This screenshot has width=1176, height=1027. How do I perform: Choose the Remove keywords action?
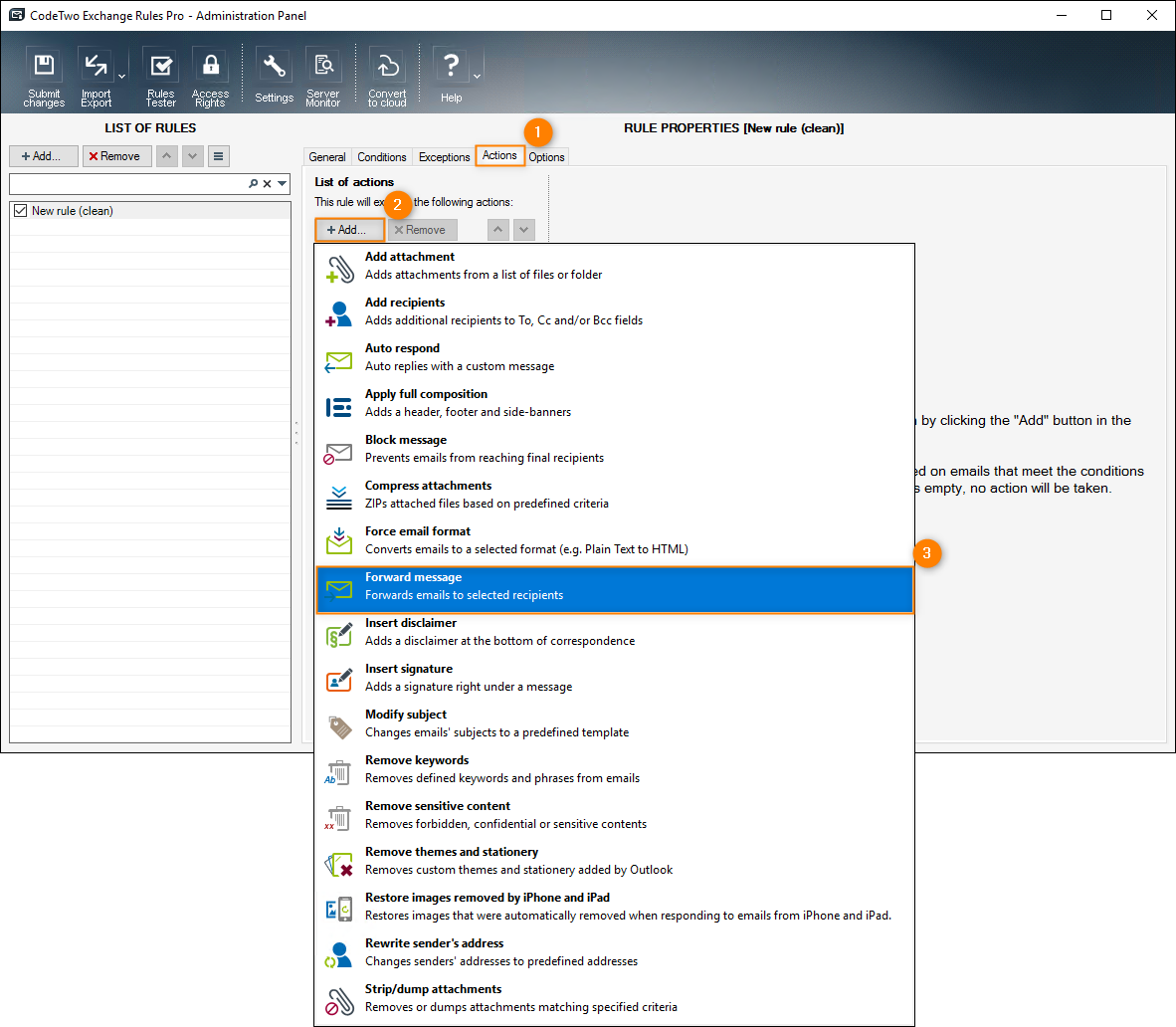(614, 769)
